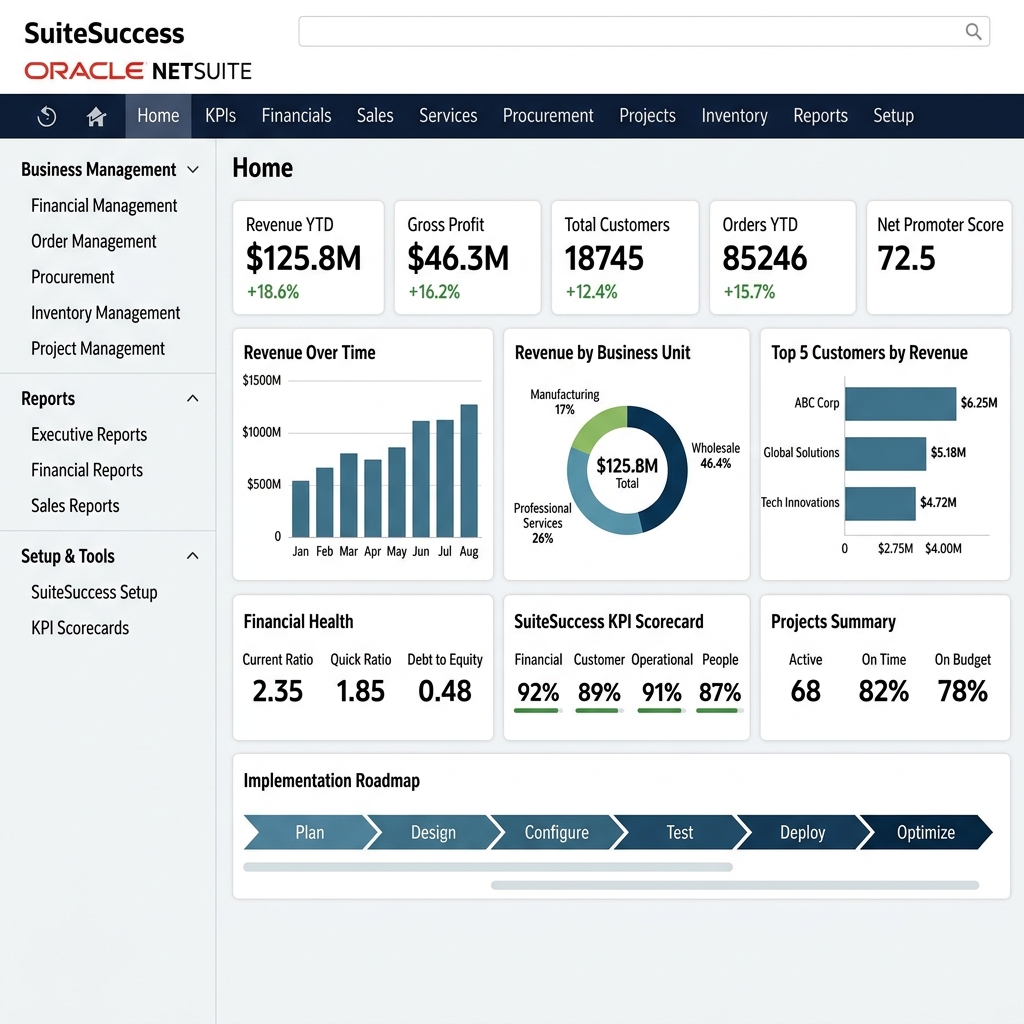Open Financial Management in sidebar
Image resolution: width=1024 pixels, height=1024 pixels.
pos(104,206)
